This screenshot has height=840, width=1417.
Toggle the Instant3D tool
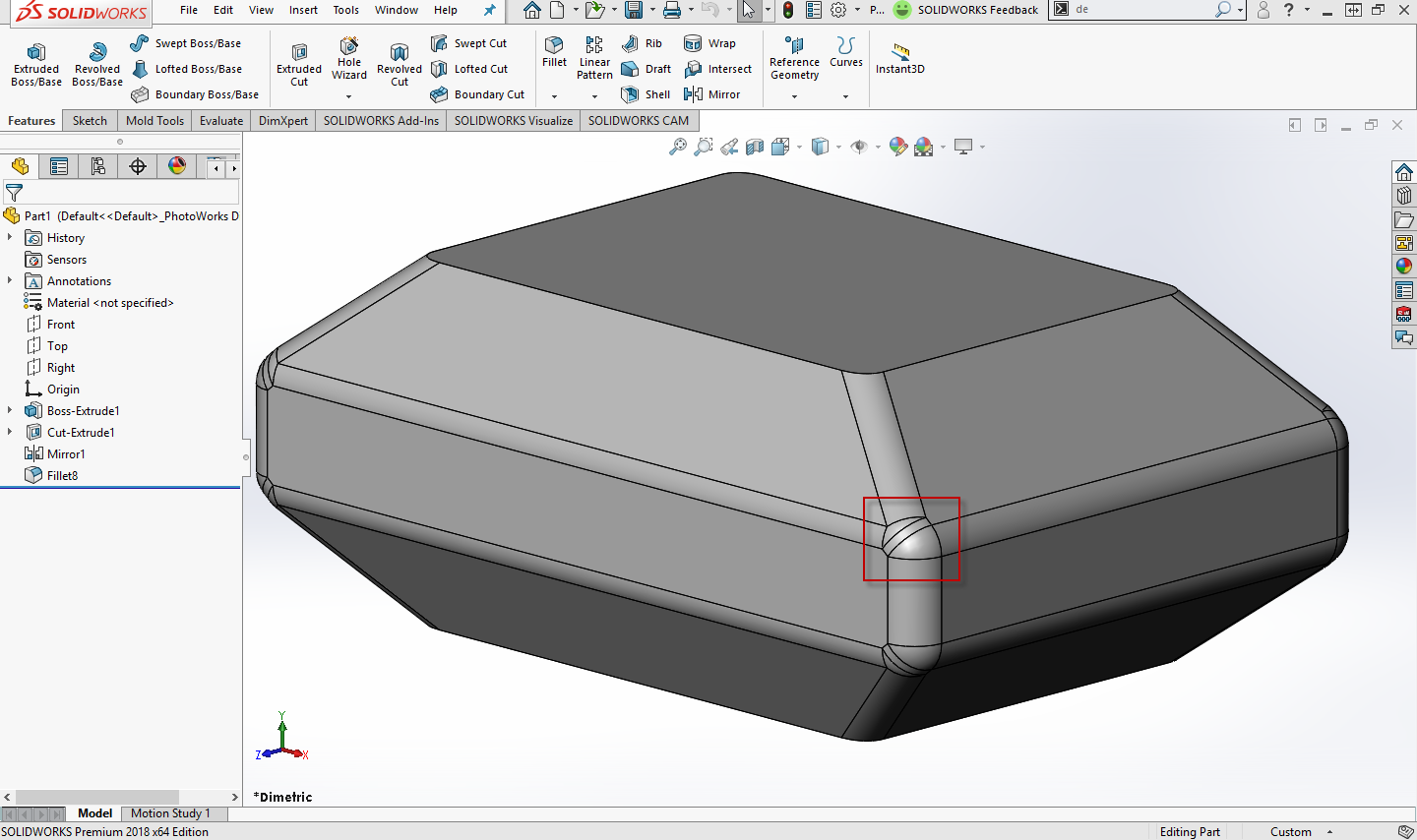point(899,62)
